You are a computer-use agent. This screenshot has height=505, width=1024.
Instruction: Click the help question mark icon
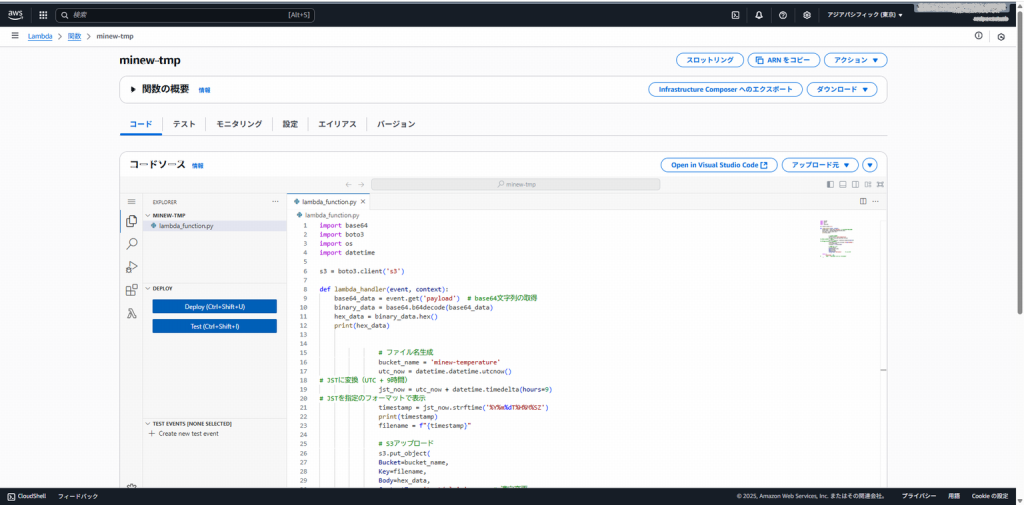click(x=783, y=15)
